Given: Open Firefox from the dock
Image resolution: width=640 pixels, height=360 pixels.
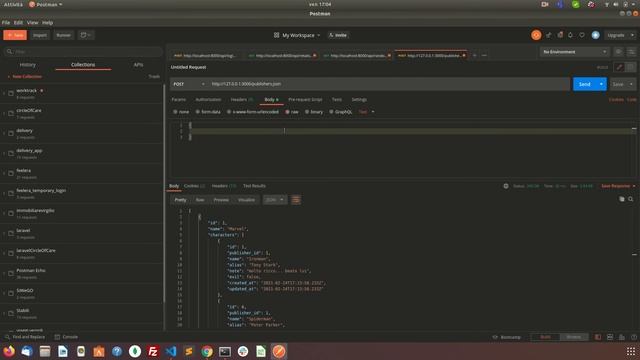Looking at the screenshot, I should point(9,351).
